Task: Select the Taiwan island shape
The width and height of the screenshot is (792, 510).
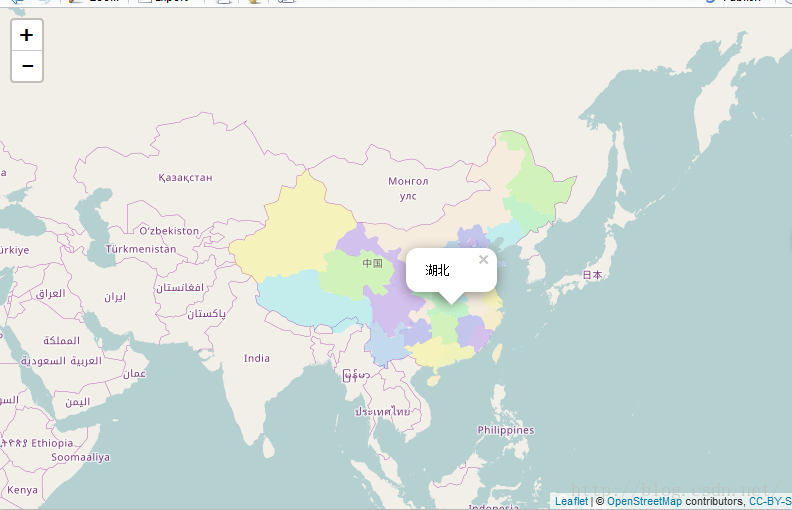Action: click(498, 353)
